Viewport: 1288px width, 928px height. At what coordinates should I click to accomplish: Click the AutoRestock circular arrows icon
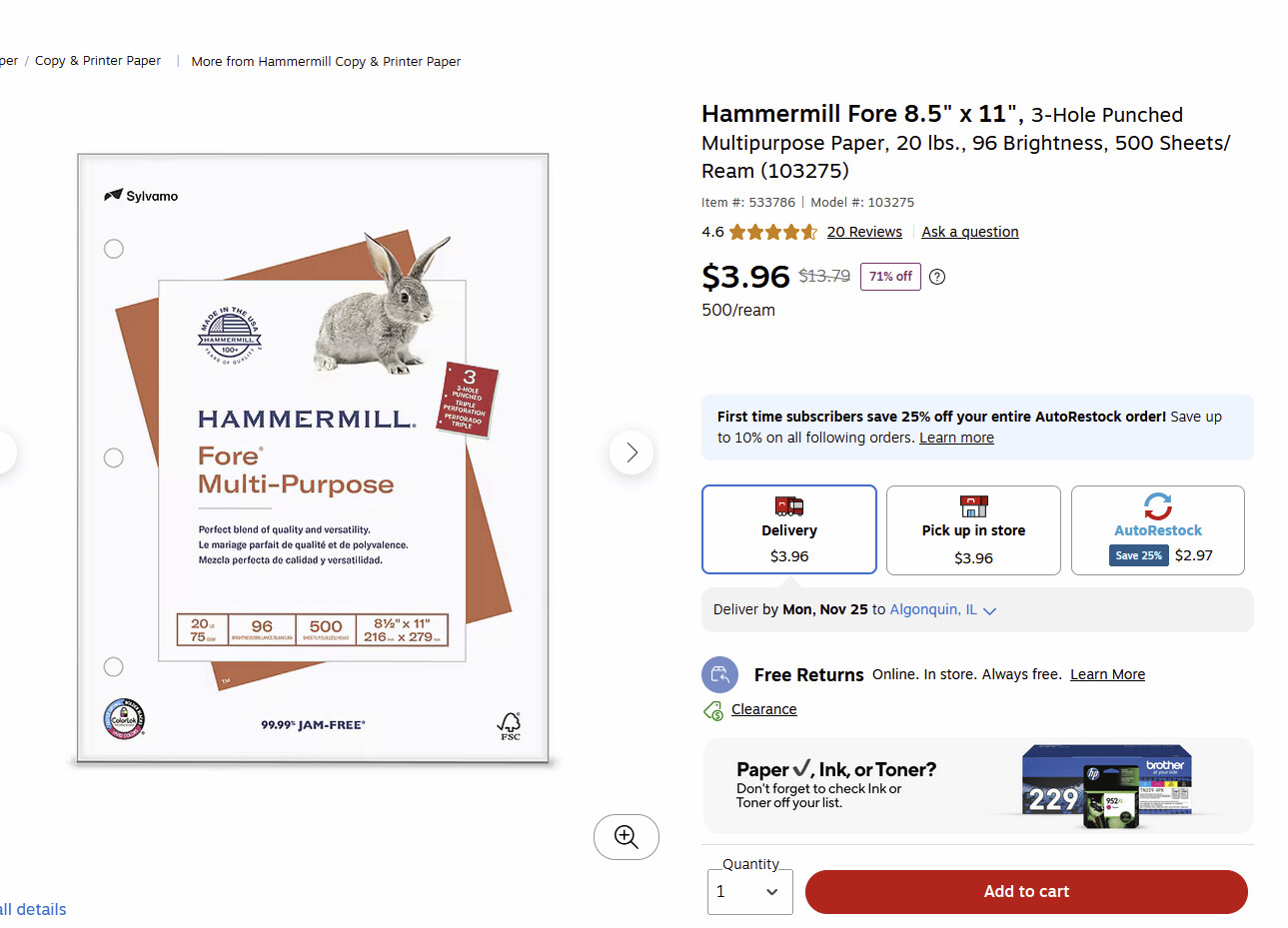(x=1158, y=505)
